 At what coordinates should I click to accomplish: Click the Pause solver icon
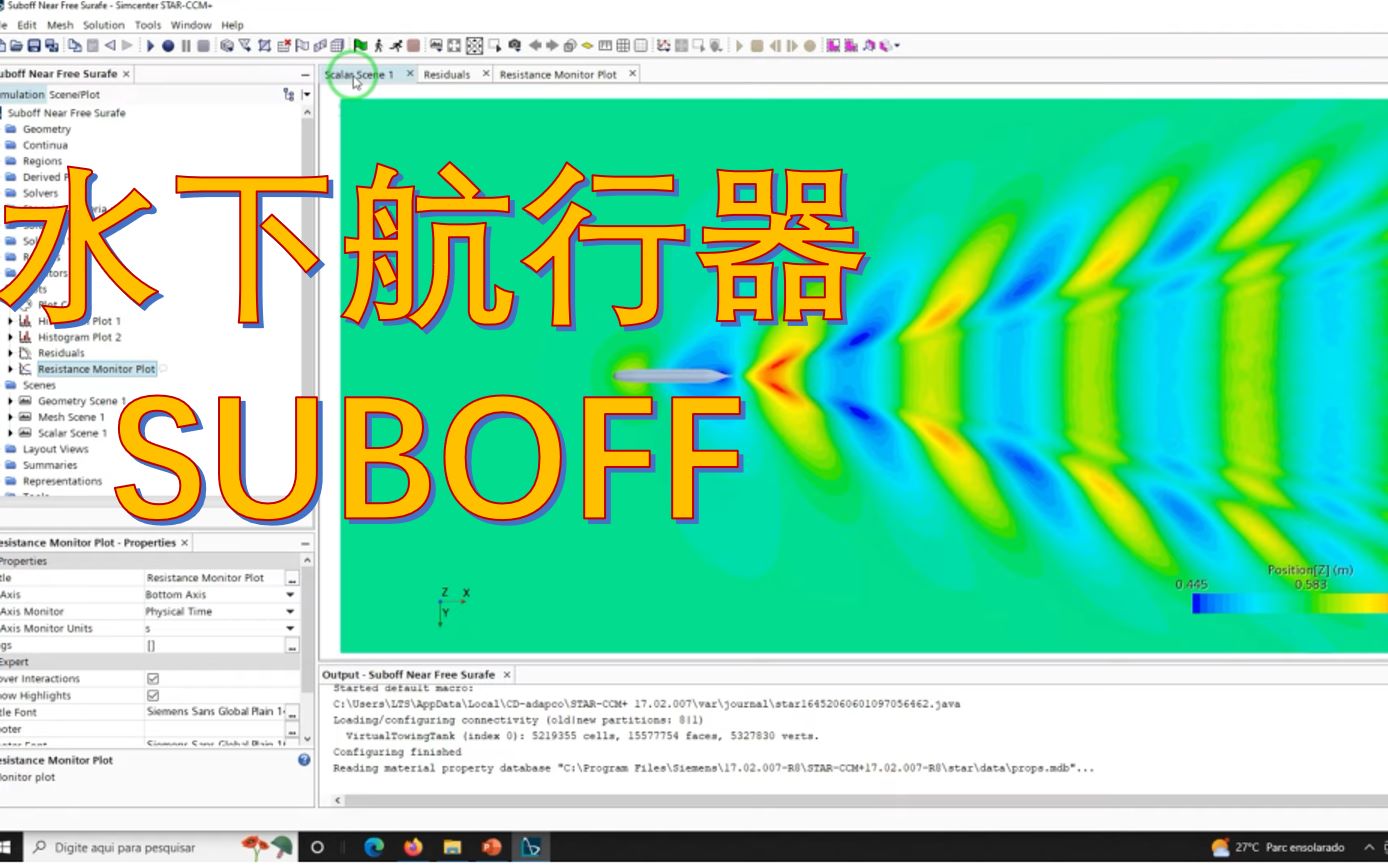click(x=186, y=45)
